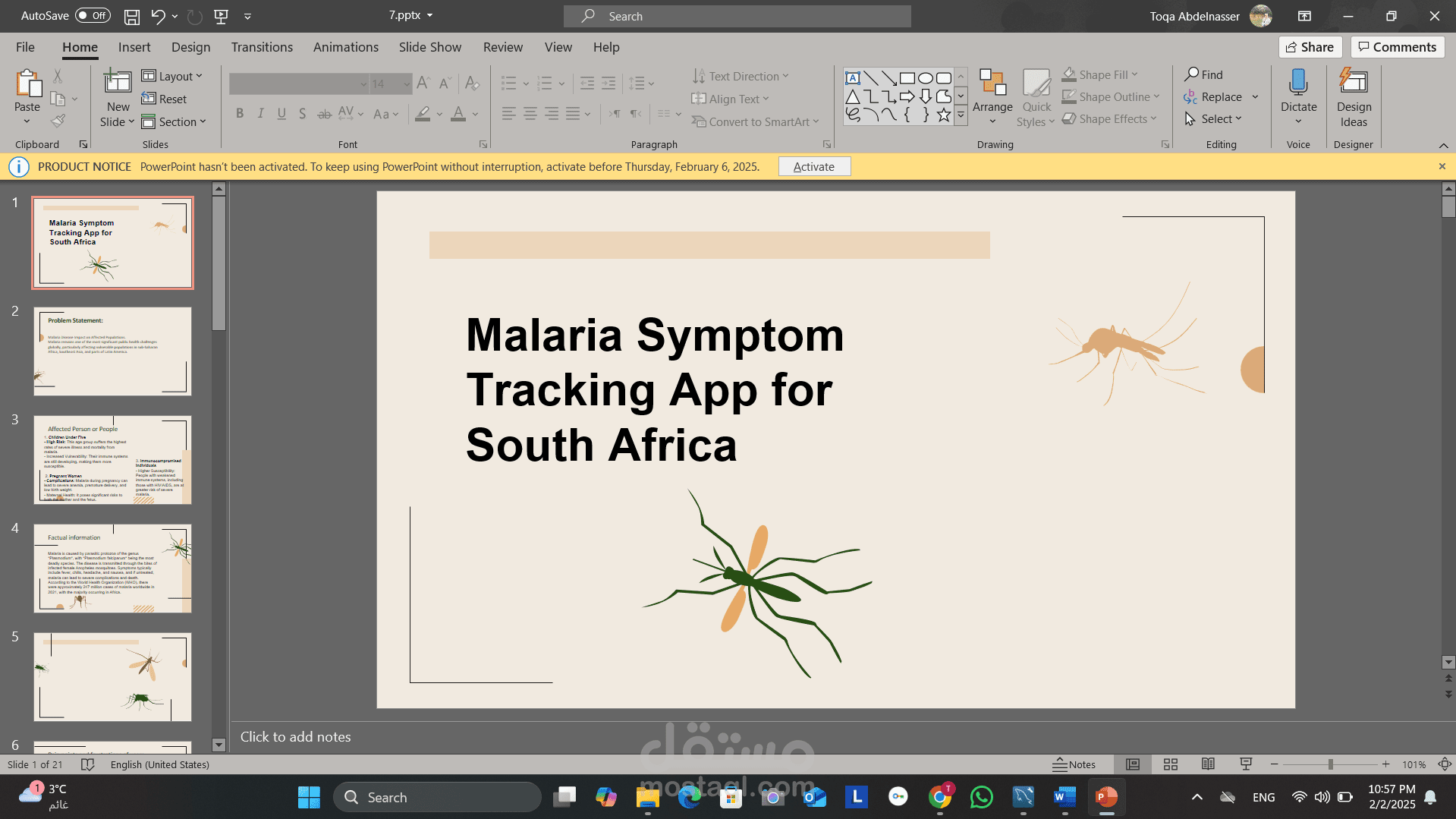Click the zoom slider handle
This screenshot has height=819, width=1456.
pyautogui.click(x=1330, y=764)
